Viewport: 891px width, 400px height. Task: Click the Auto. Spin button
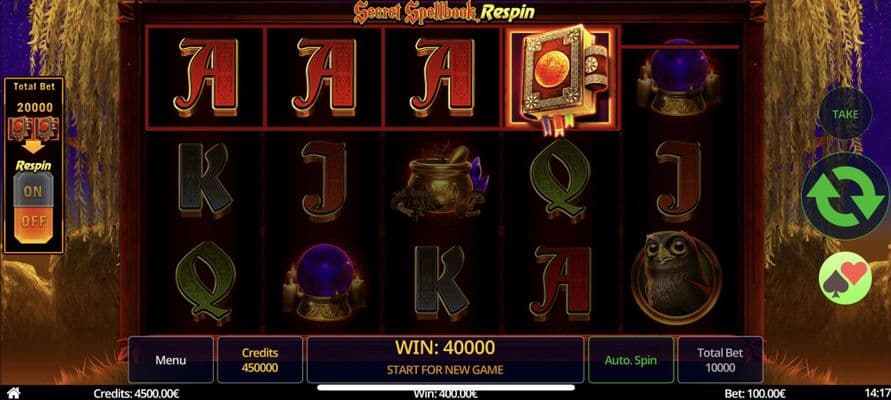631,360
